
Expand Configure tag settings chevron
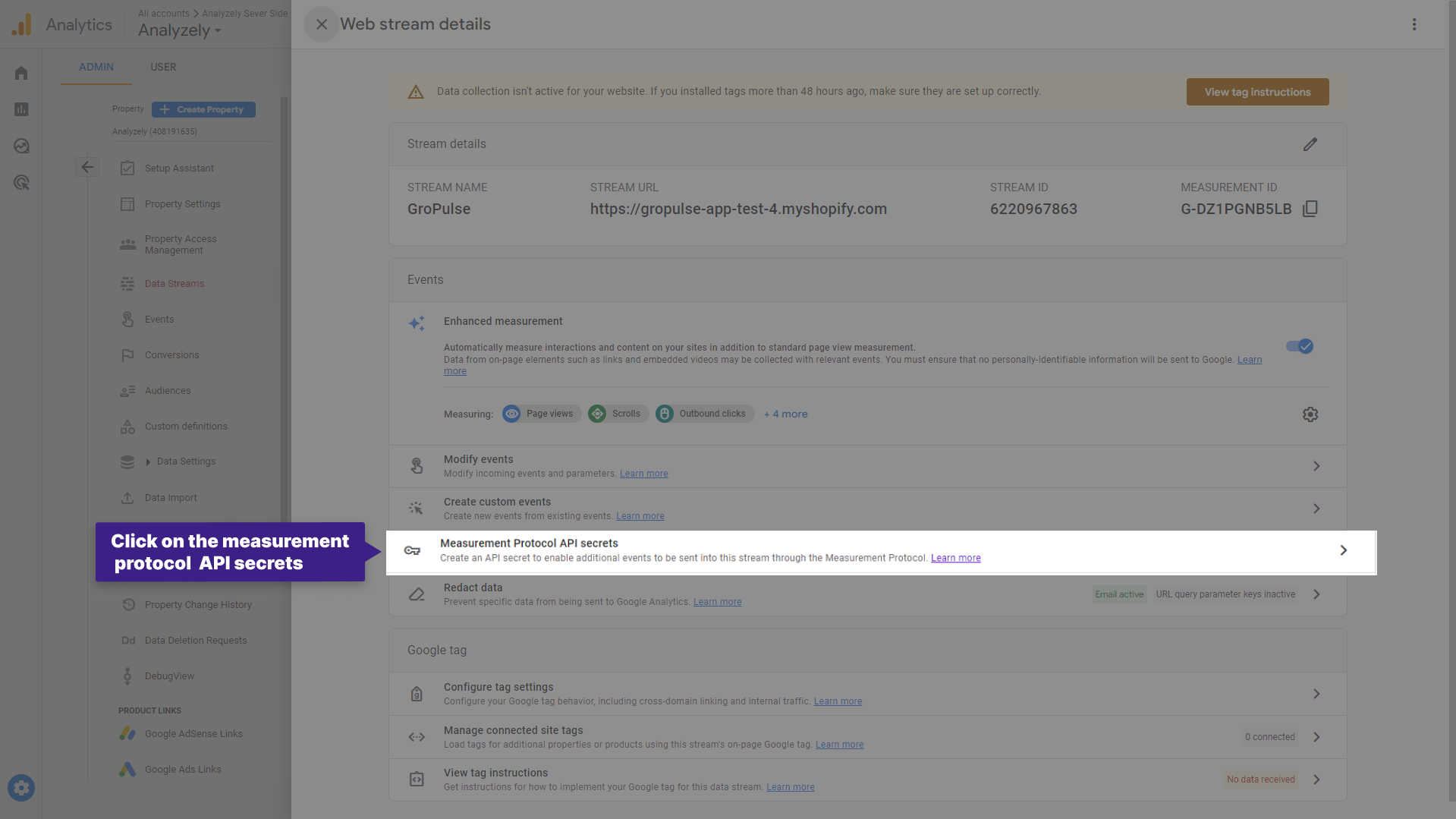(x=1316, y=694)
